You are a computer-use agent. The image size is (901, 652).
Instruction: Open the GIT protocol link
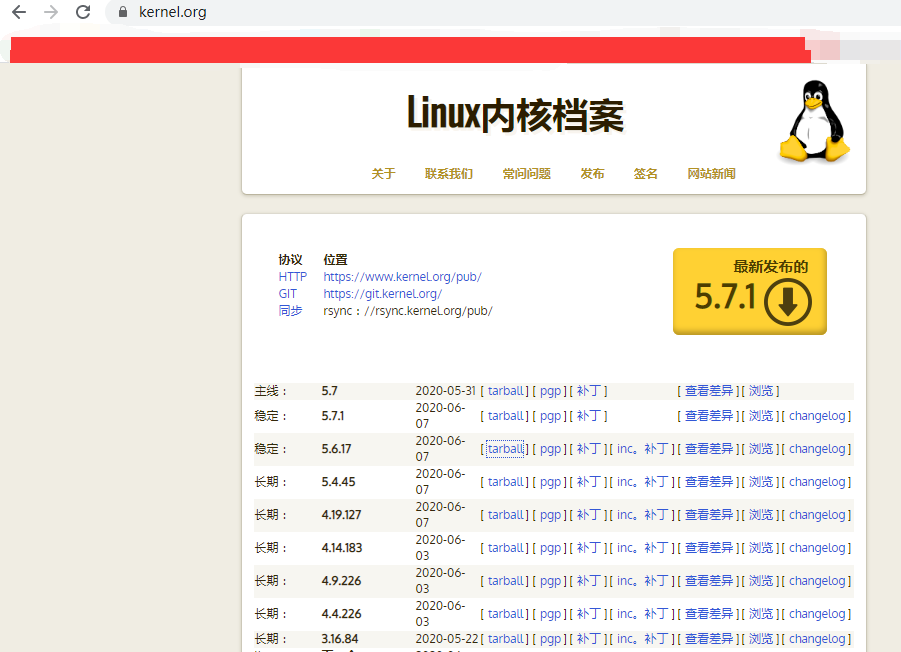[x=287, y=294]
